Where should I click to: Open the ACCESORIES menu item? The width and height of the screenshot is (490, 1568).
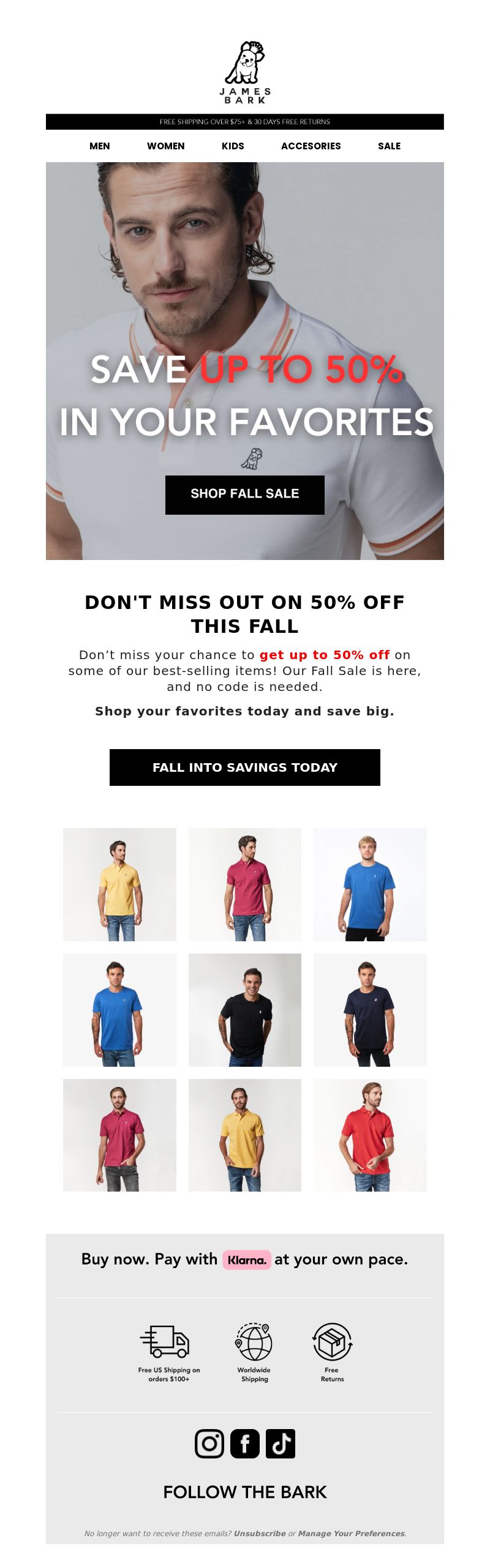(311, 146)
